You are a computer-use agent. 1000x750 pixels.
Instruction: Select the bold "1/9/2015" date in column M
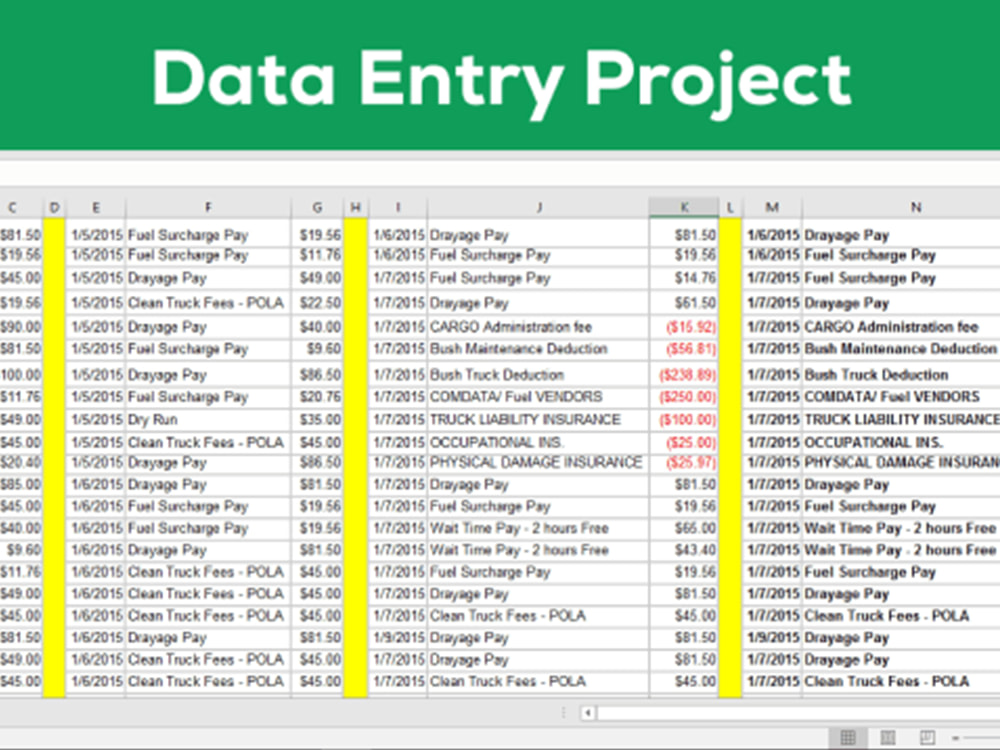point(773,638)
